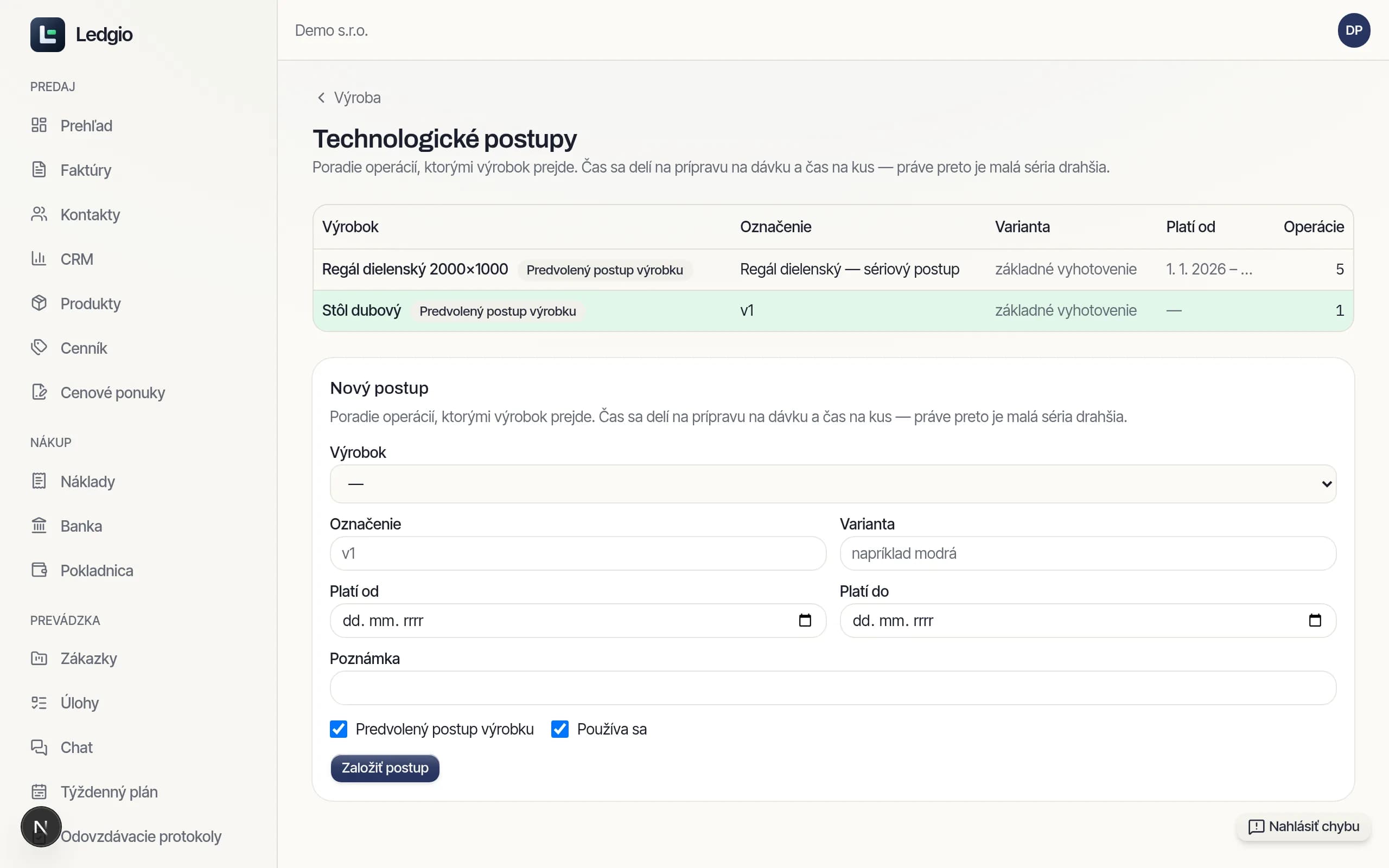Open calendar picker in Platí od field
The height and width of the screenshot is (868, 1389).
805,620
